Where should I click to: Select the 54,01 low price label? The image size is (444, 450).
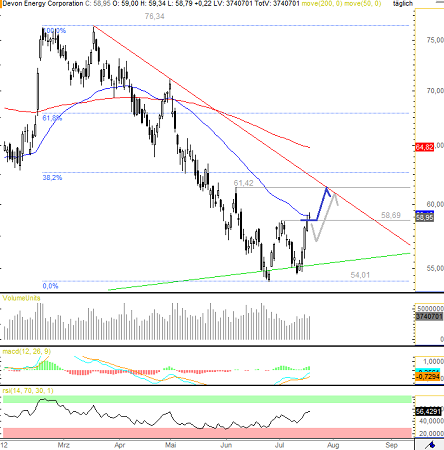coord(360,275)
